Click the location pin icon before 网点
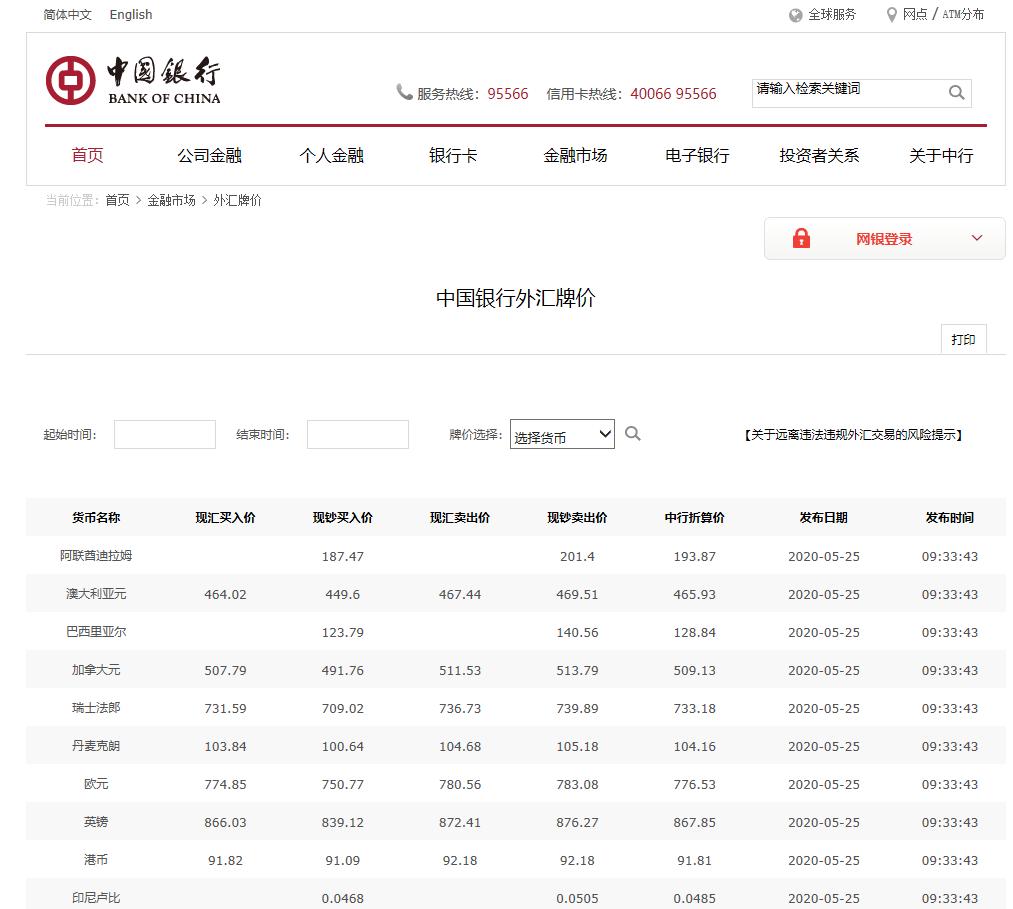This screenshot has width=1013, height=909. [x=891, y=14]
